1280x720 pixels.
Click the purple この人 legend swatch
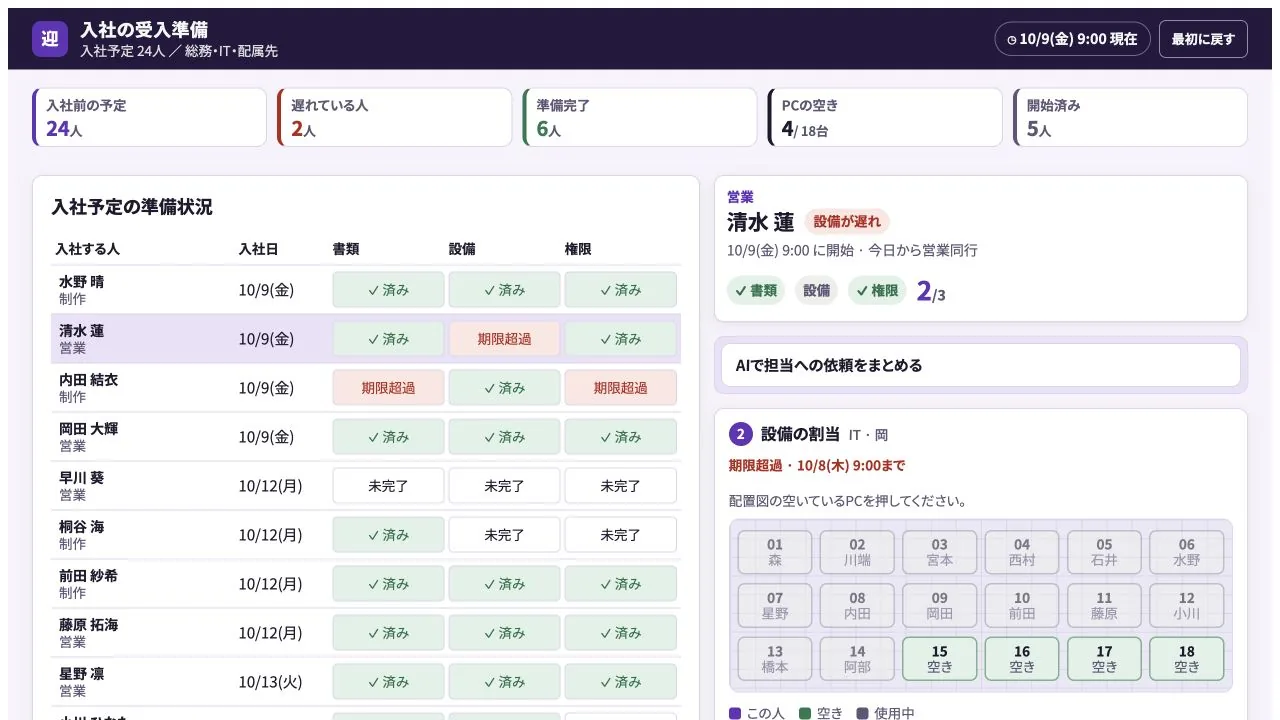735,714
